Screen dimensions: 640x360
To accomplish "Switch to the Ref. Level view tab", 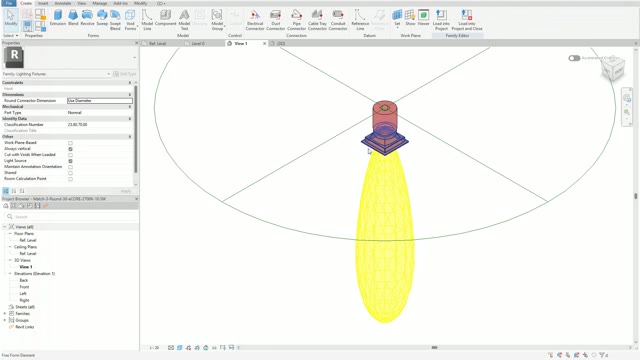I will (x=157, y=43).
